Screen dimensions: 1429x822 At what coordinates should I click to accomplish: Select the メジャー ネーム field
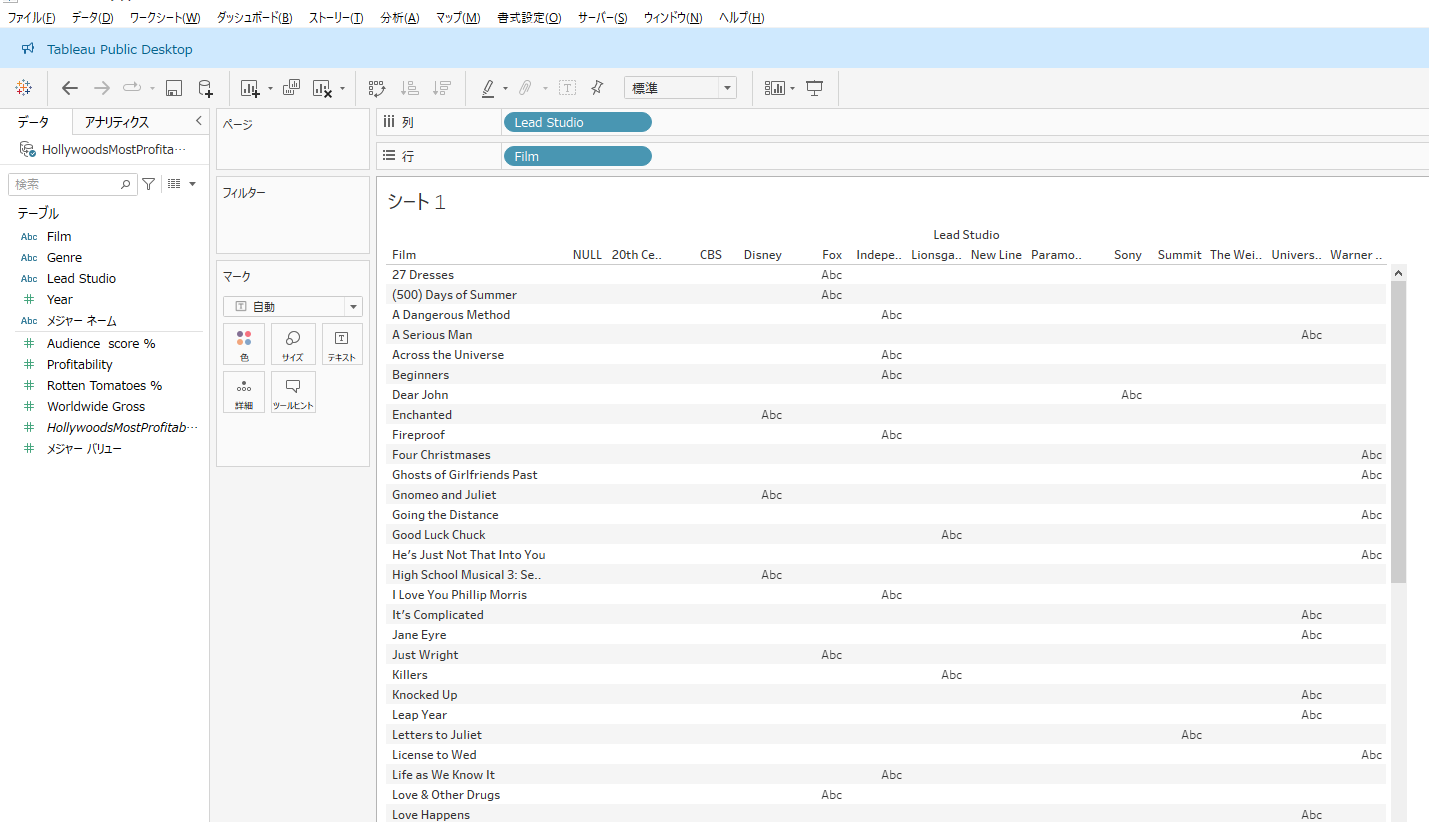point(82,321)
